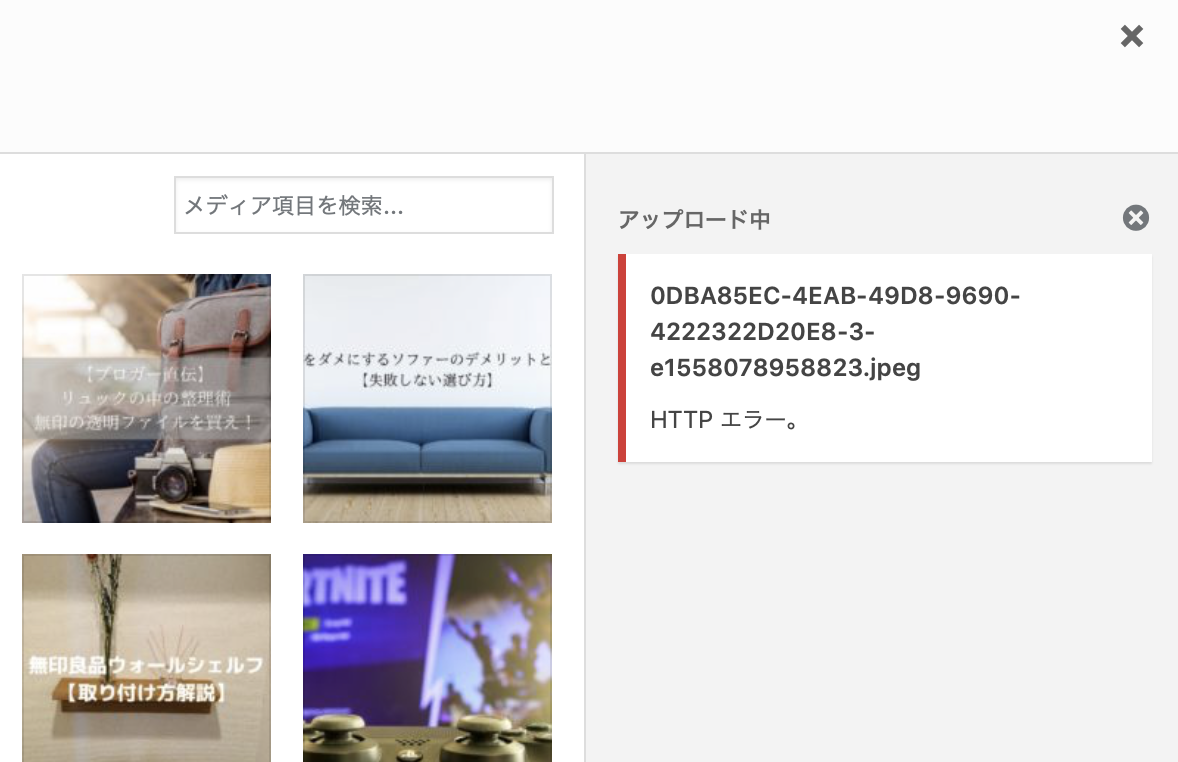
Task: Select the blue sofa thumbnail
Action: 427,398
